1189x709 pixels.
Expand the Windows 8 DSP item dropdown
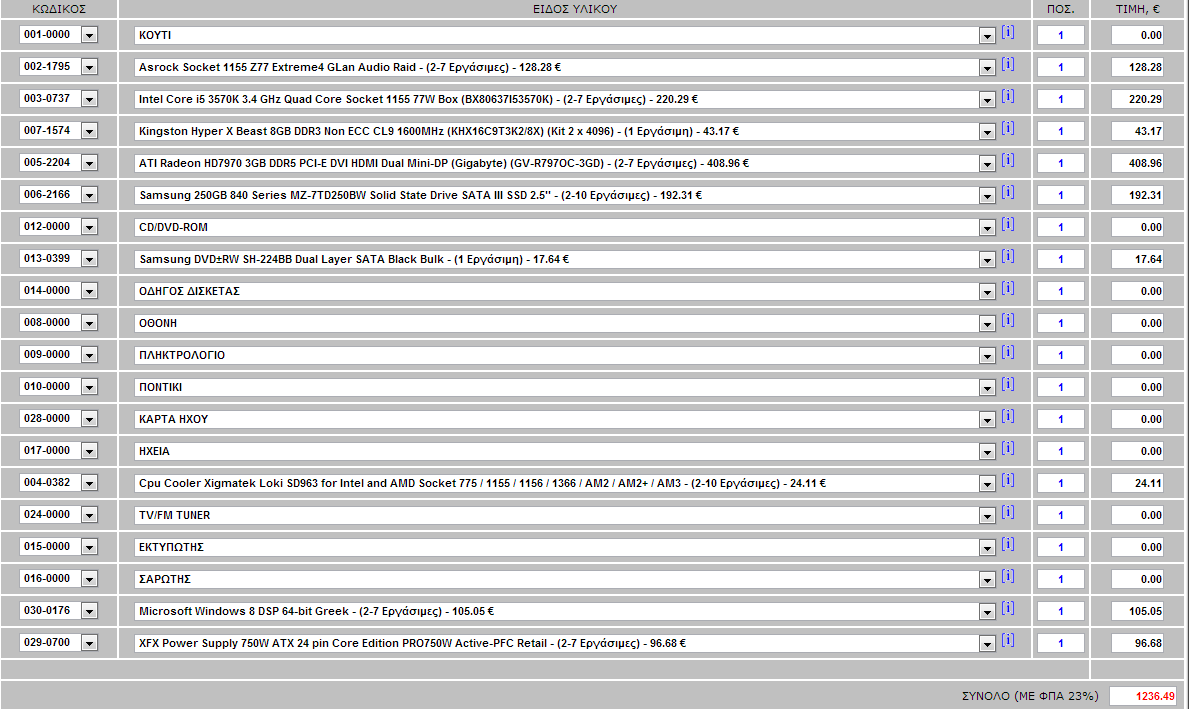(987, 612)
